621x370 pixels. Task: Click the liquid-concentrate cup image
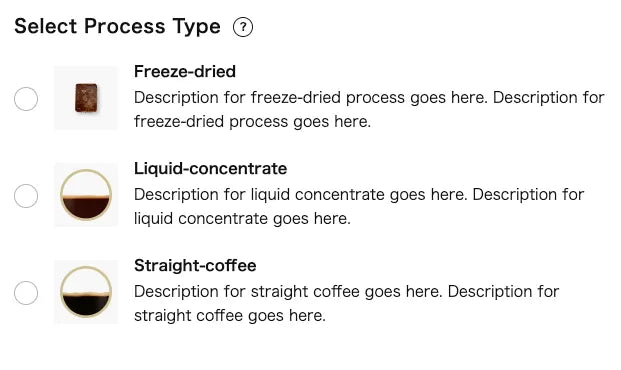[86, 195]
